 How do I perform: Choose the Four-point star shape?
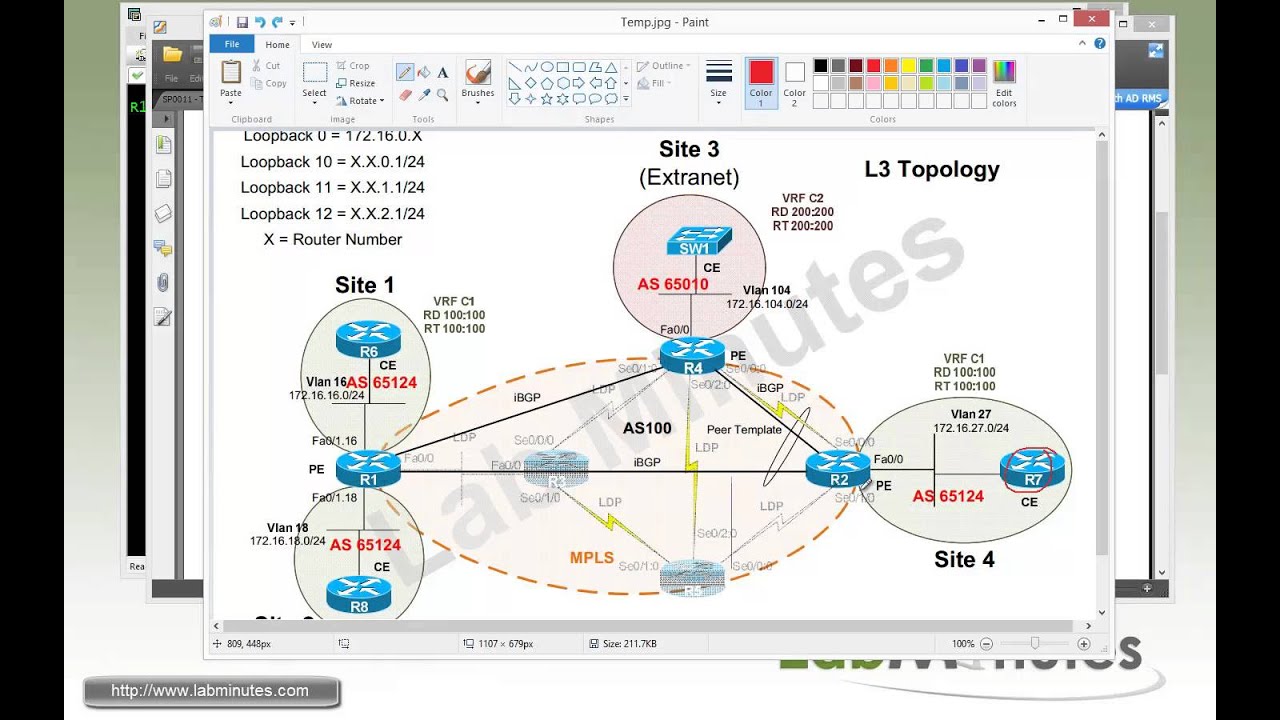tap(531, 98)
